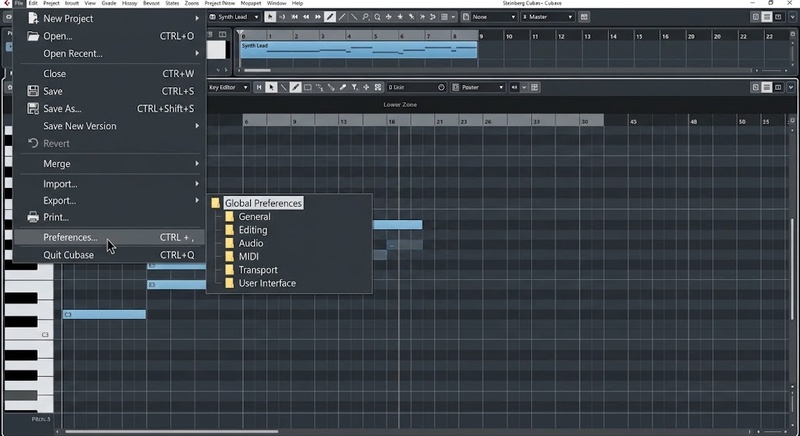Select Save As... menu entry
This screenshot has width=800, height=436.
point(110,109)
